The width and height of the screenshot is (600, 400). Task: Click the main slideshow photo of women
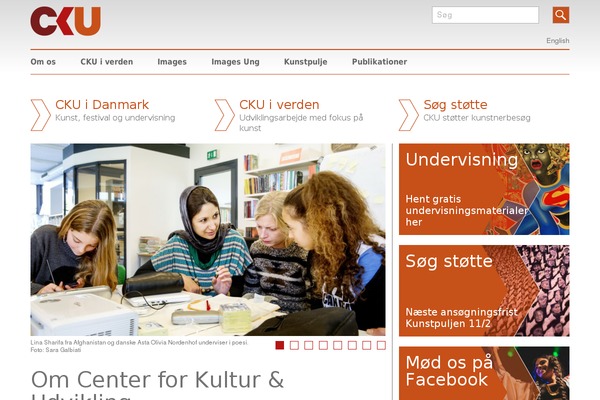[x=208, y=240]
